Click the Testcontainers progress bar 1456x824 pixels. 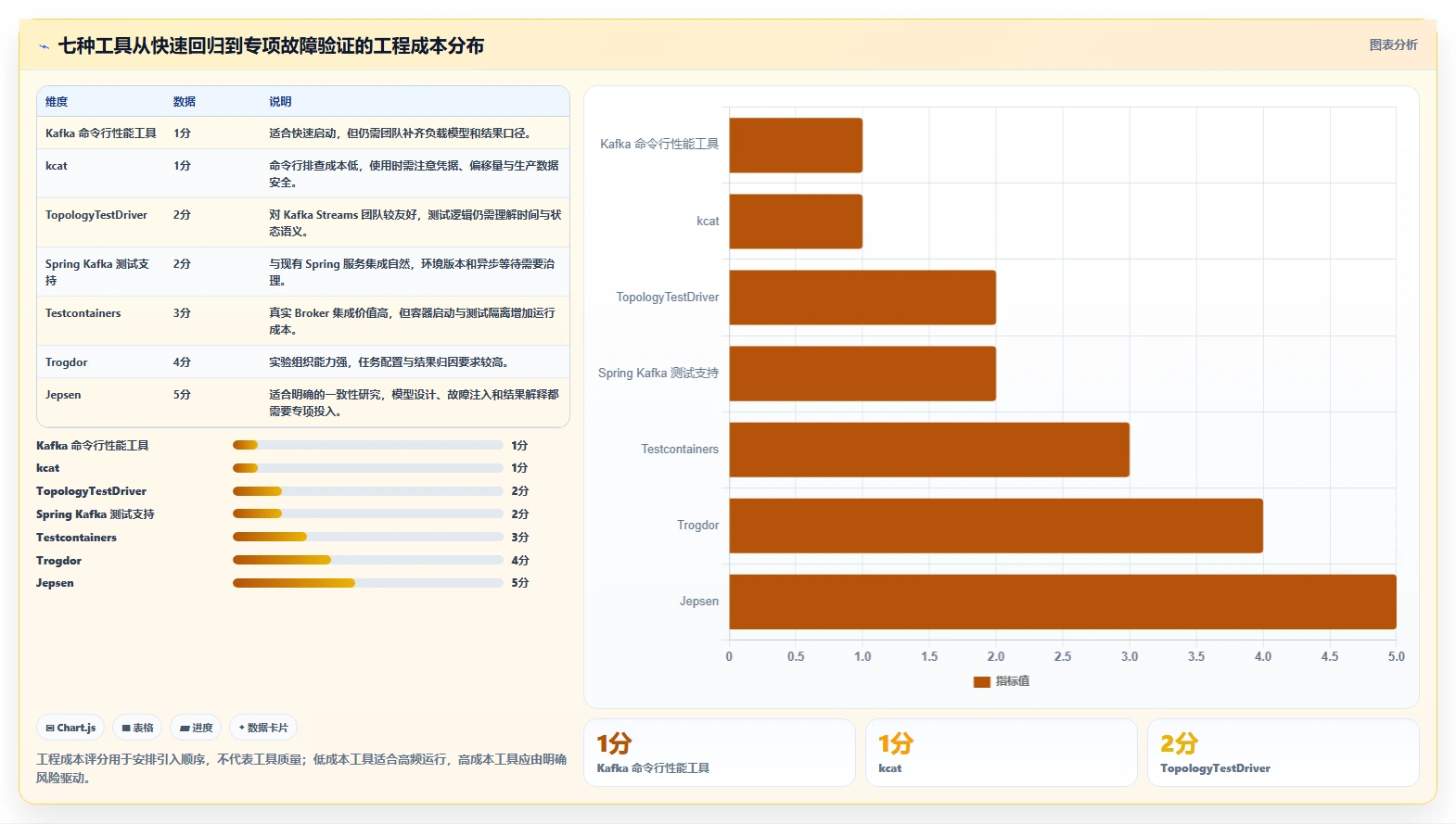(367, 537)
